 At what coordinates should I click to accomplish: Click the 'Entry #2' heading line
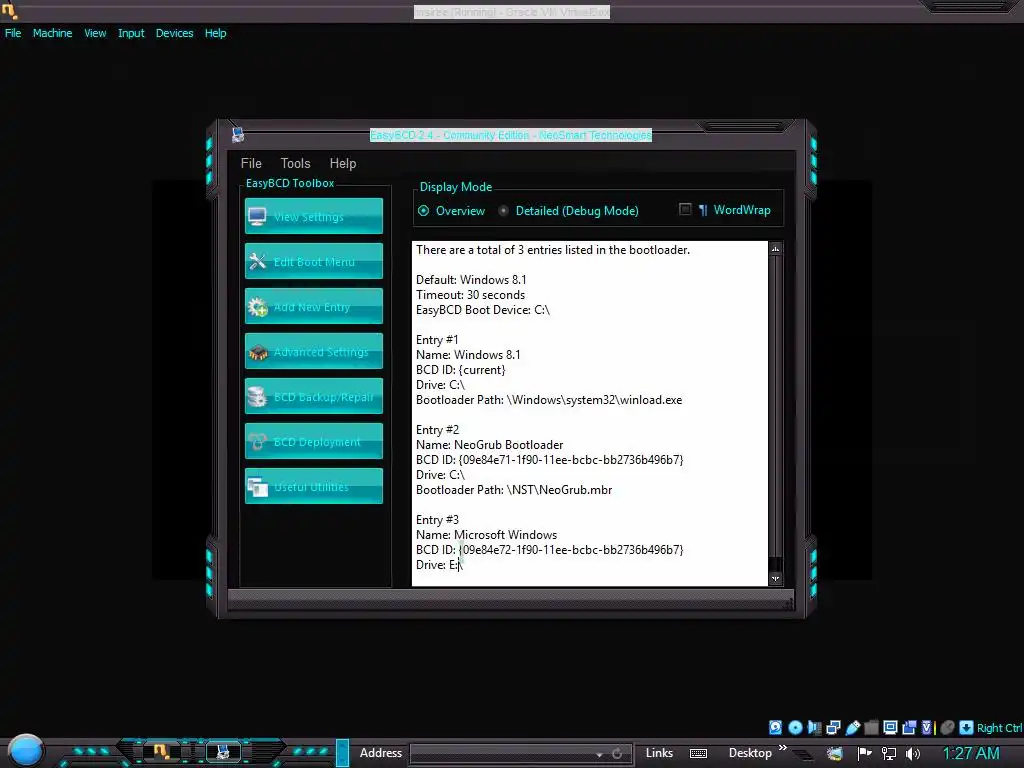(438, 430)
